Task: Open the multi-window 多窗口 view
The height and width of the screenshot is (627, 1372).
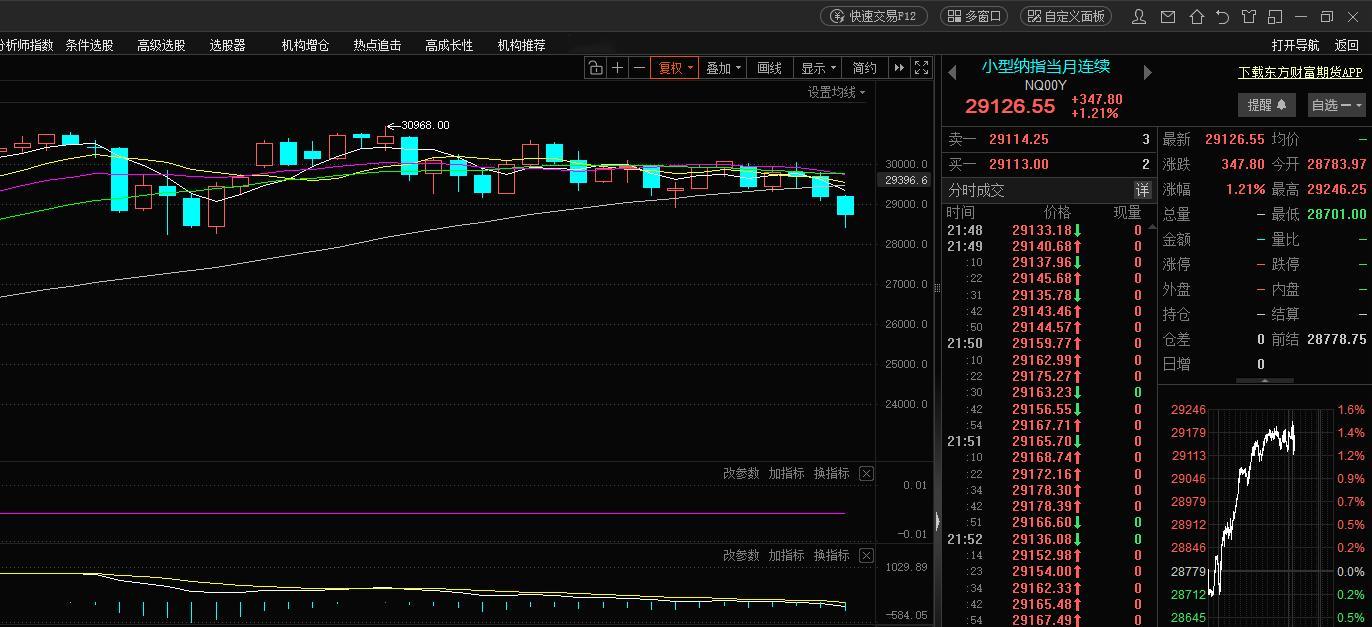Action: point(974,16)
